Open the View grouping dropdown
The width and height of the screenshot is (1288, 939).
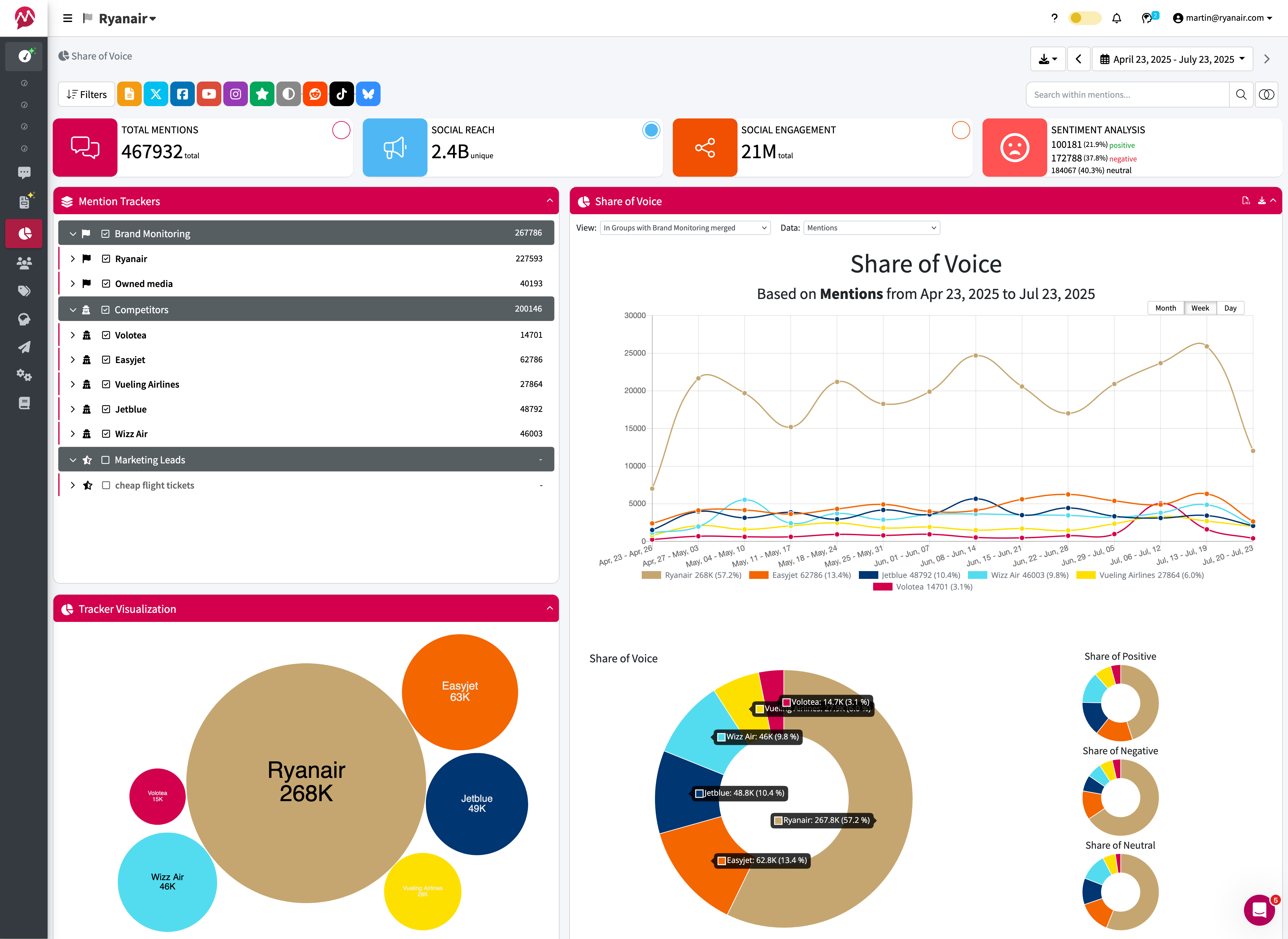(685, 228)
